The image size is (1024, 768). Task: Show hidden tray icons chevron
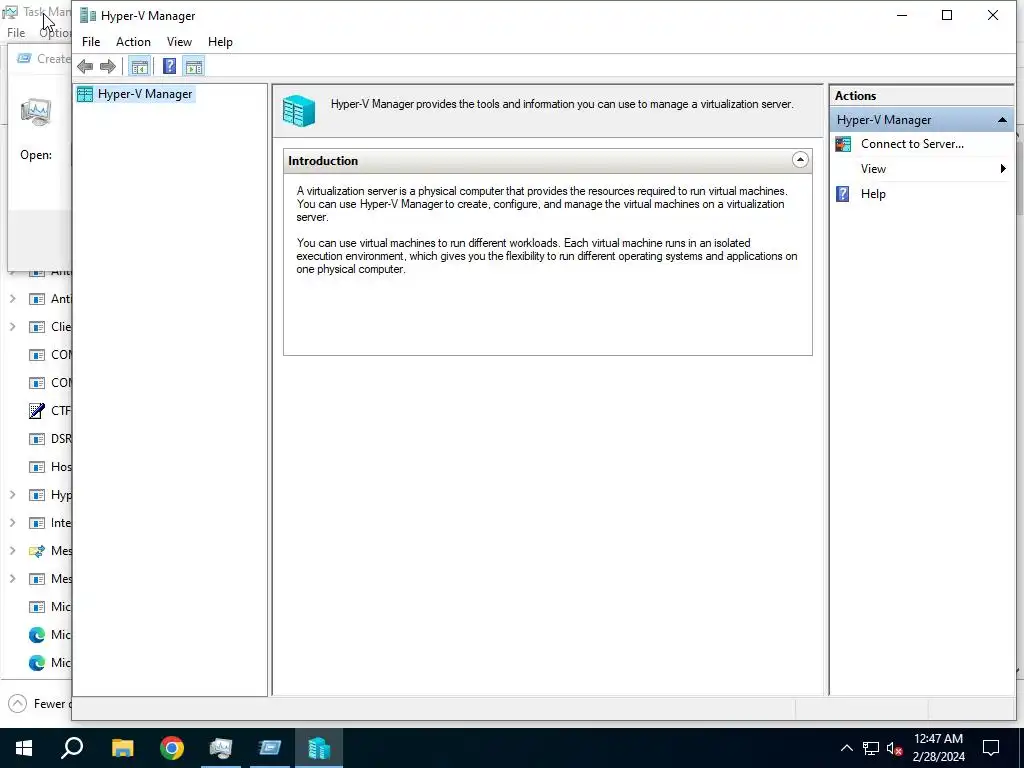click(846, 748)
